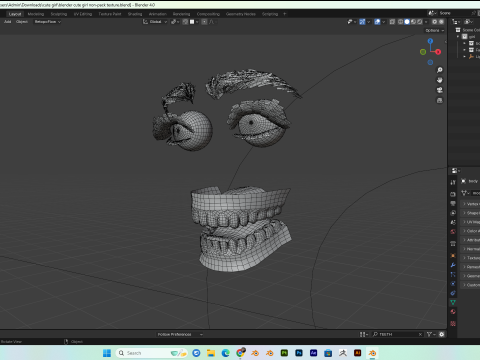Open the Object menu in viewport header
Screen dimensions: 480x360
(x=22, y=22)
